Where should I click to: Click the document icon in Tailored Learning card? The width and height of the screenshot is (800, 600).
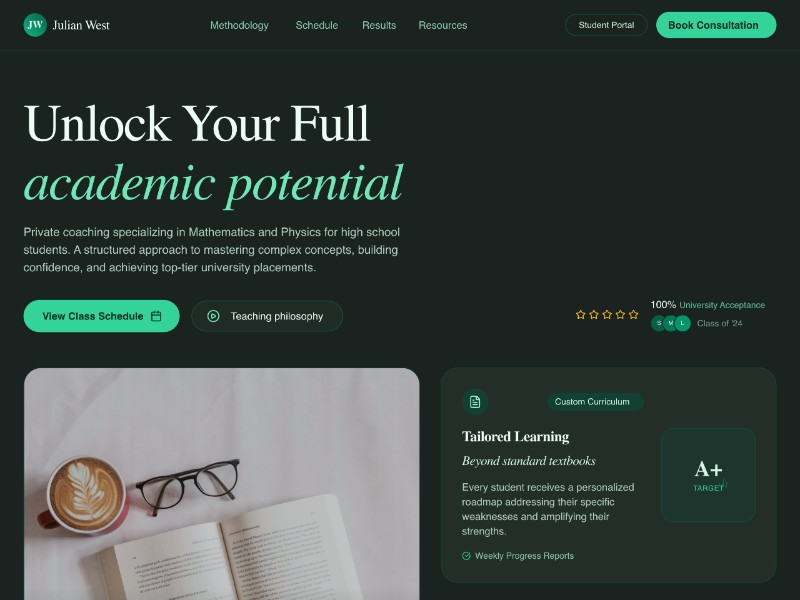(x=475, y=402)
